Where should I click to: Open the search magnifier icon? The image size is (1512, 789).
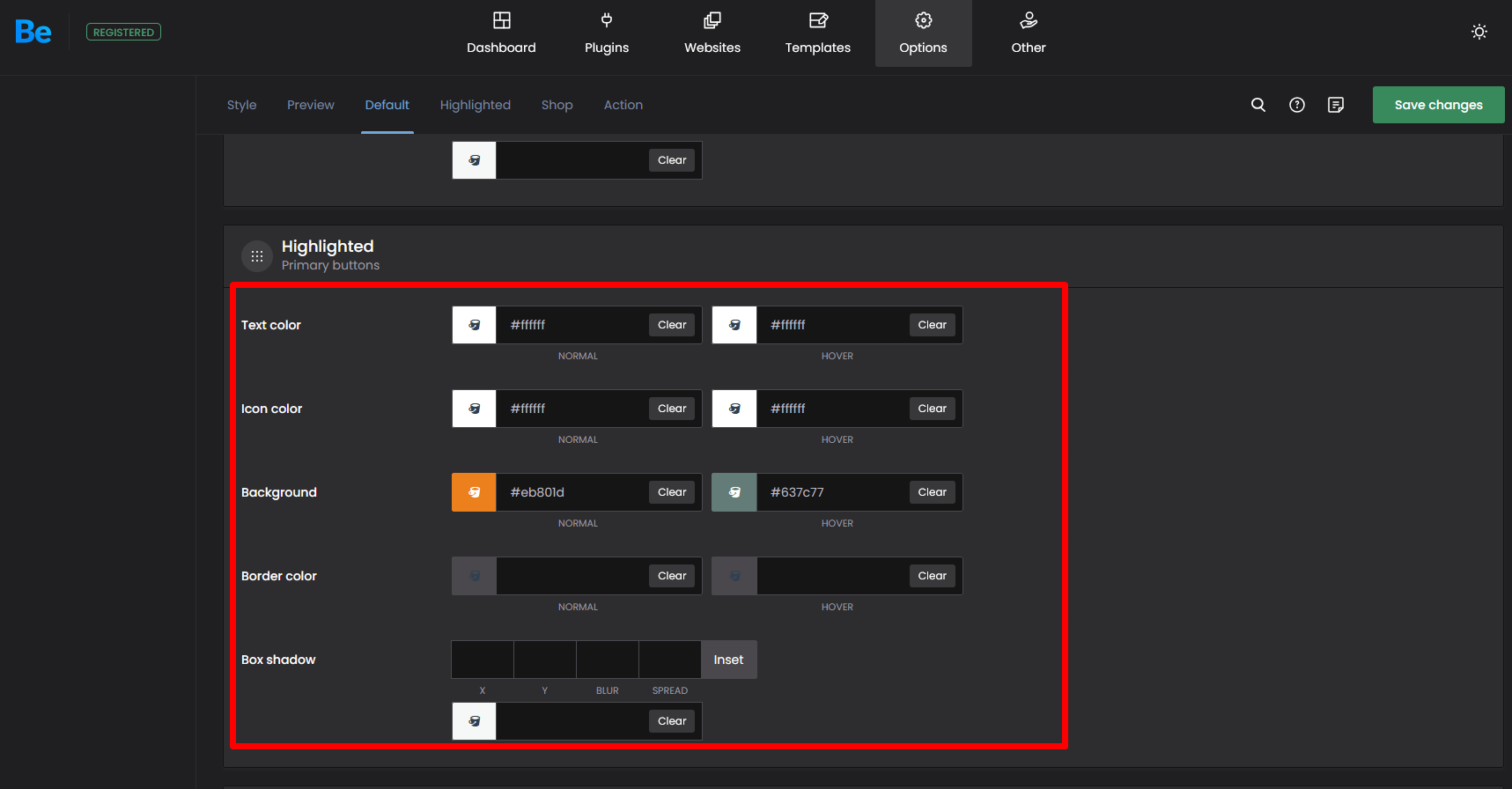[x=1258, y=105]
